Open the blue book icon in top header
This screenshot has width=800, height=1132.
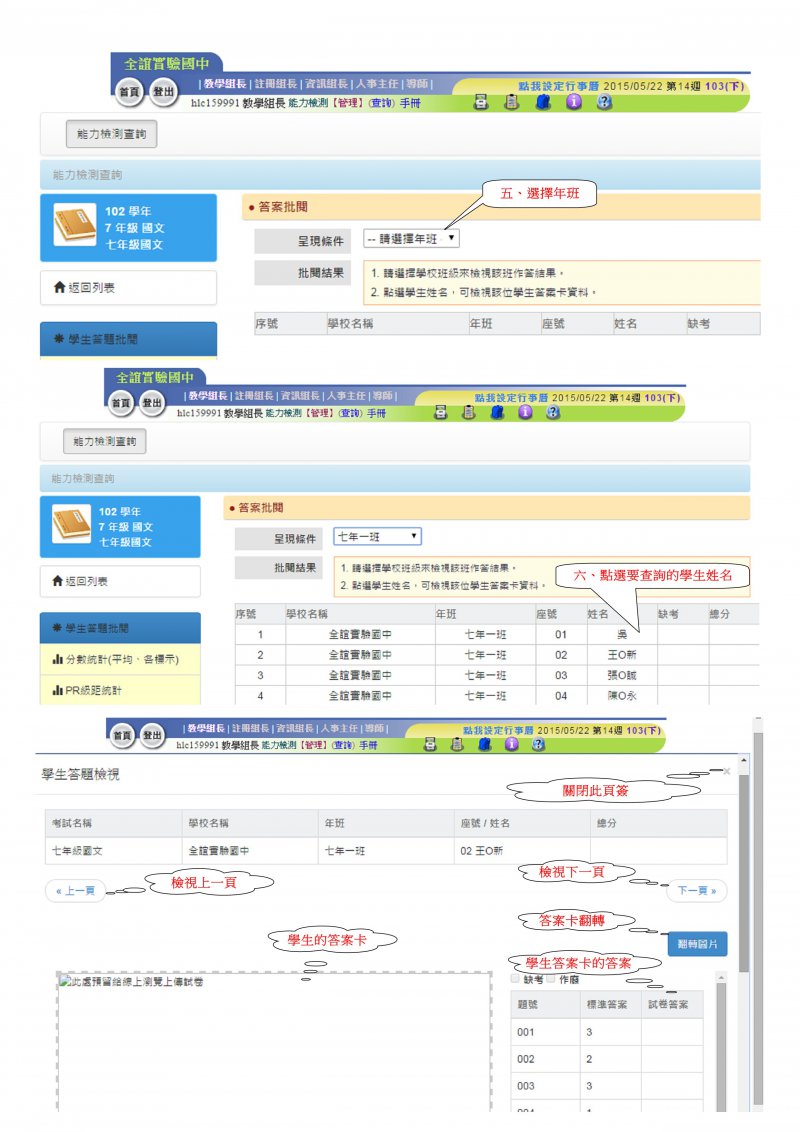pyautogui.click(x=543, y=102)
